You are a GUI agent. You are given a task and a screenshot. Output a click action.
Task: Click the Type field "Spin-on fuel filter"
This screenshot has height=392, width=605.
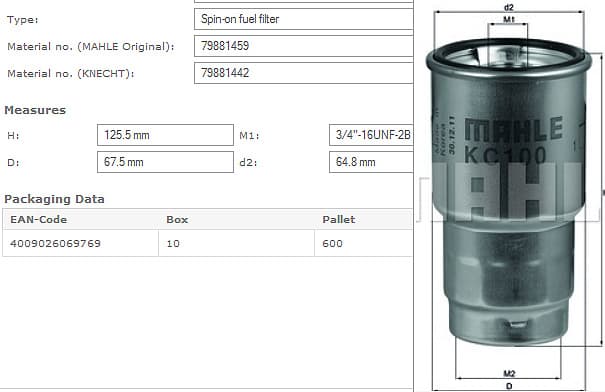(x=303, y=19)
